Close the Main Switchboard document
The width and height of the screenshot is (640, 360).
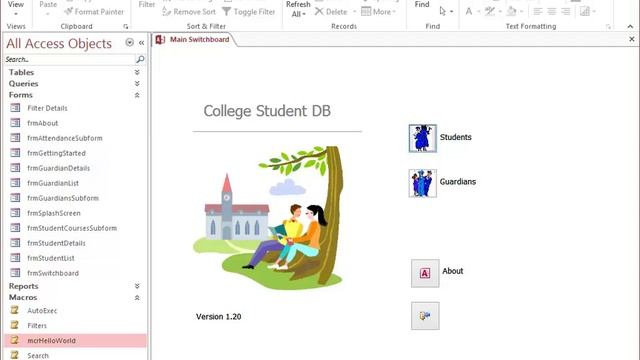tap(632, 39)
